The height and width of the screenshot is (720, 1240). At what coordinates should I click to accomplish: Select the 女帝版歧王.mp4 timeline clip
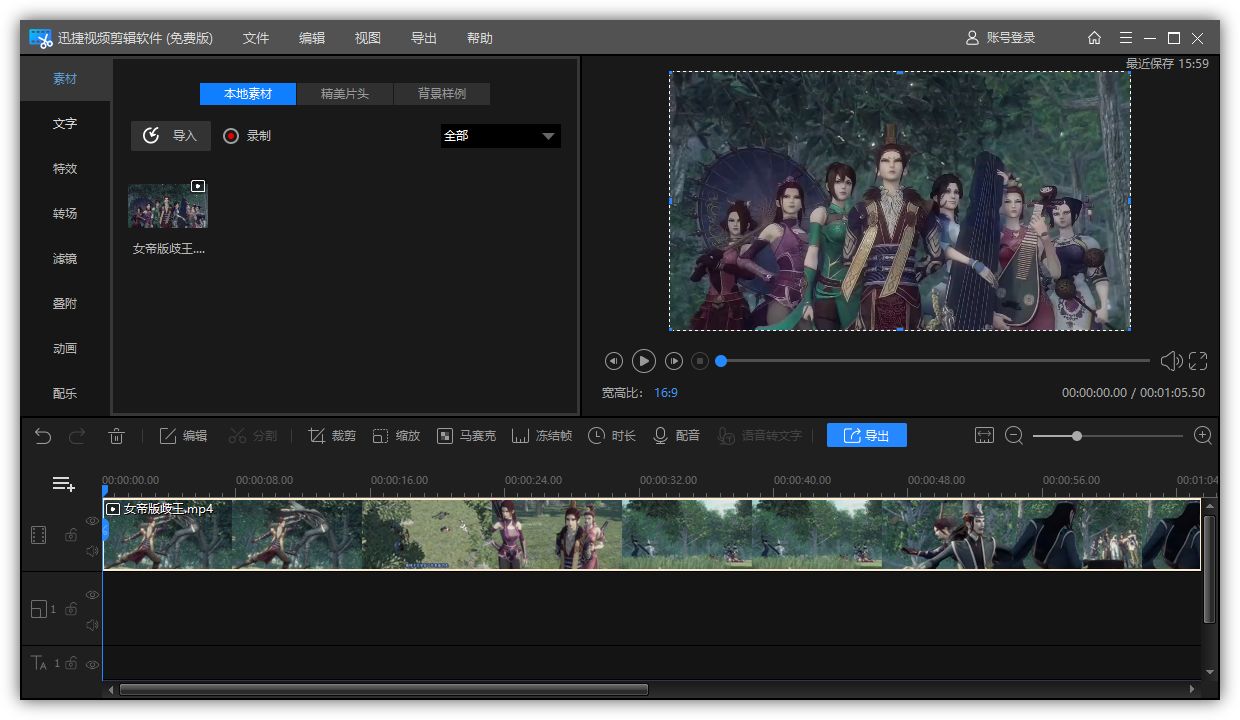[x=652, y=535]
